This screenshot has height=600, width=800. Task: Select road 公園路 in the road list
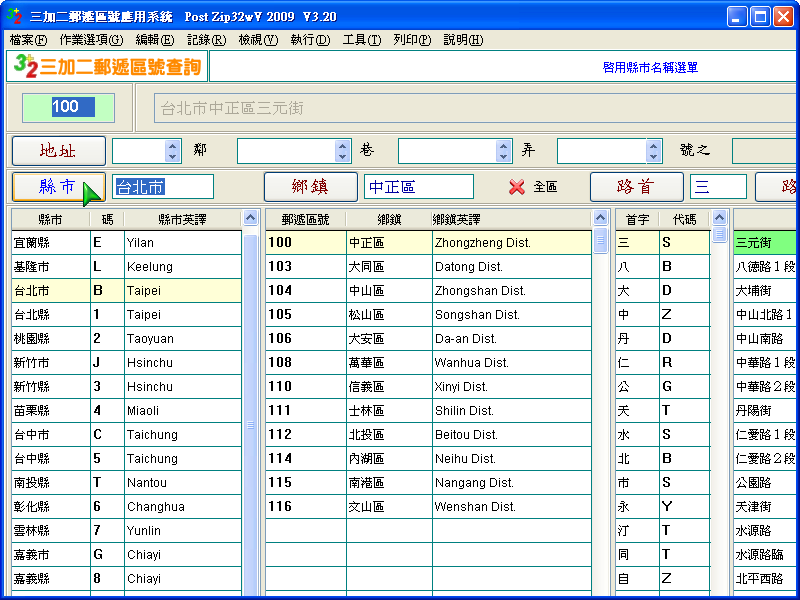764,482
